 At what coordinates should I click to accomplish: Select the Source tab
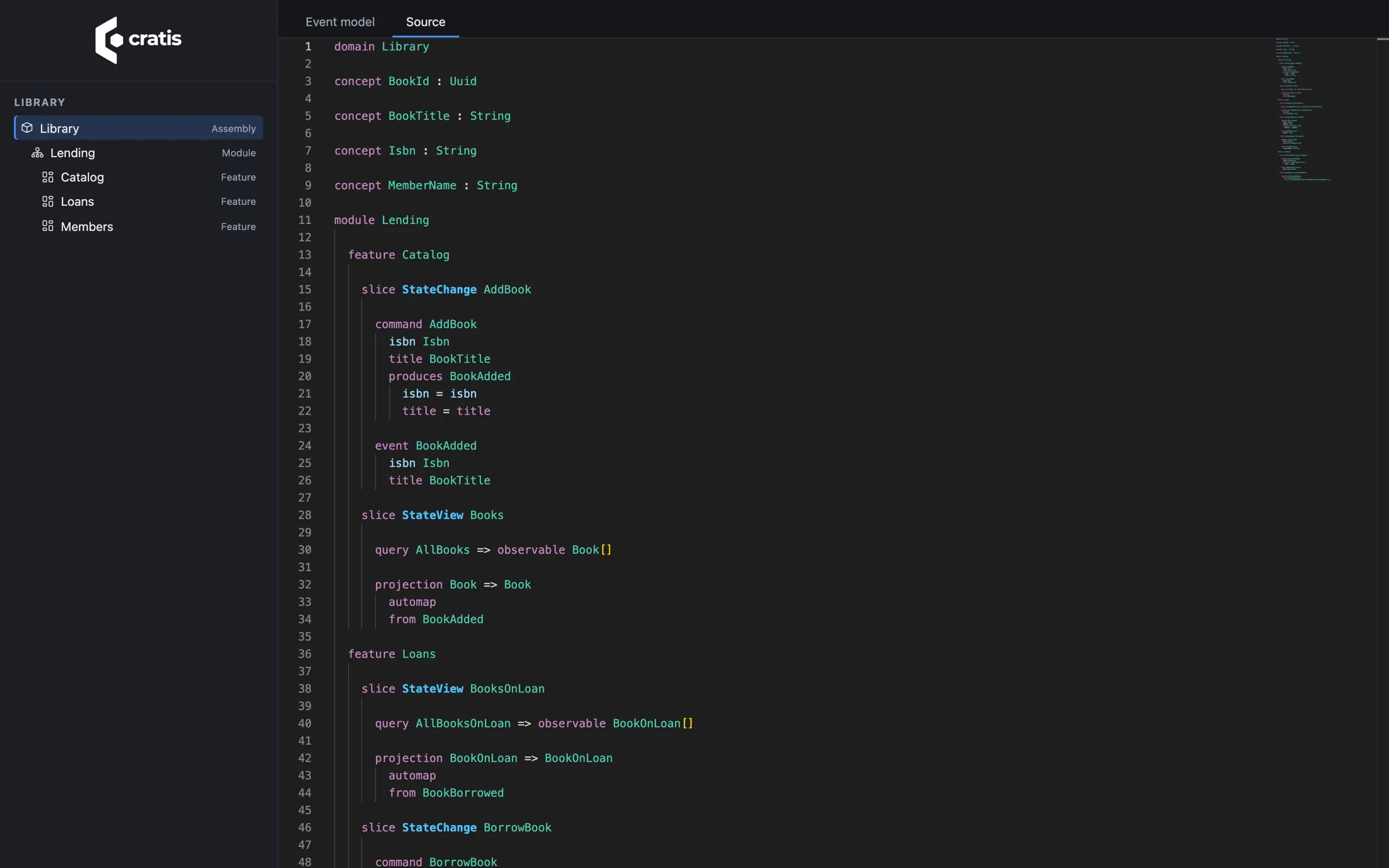(426, 21)
